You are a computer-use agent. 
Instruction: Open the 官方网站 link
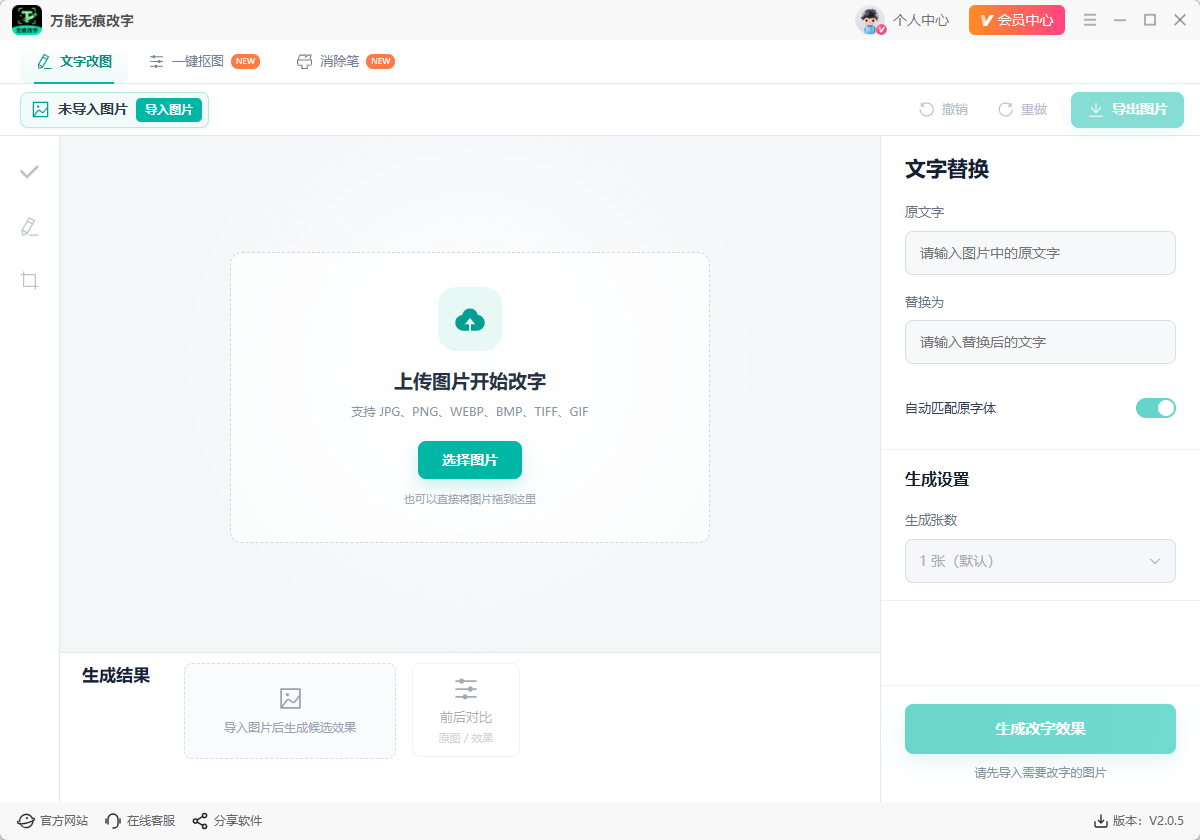(53, 821)
